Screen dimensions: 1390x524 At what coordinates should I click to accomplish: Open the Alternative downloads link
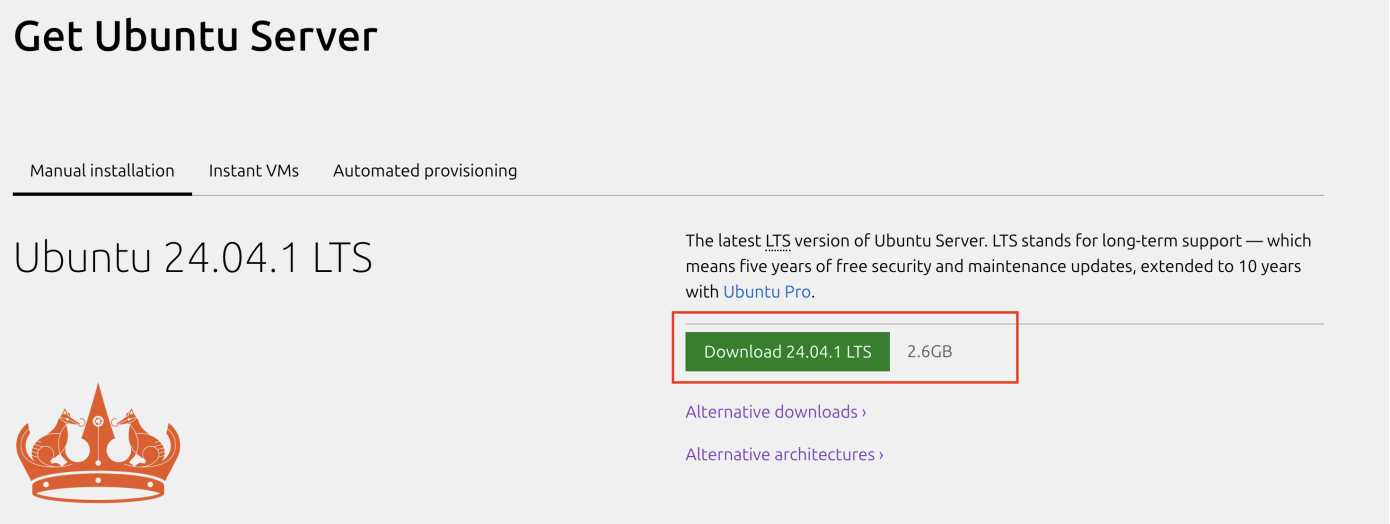click(772, 412)
